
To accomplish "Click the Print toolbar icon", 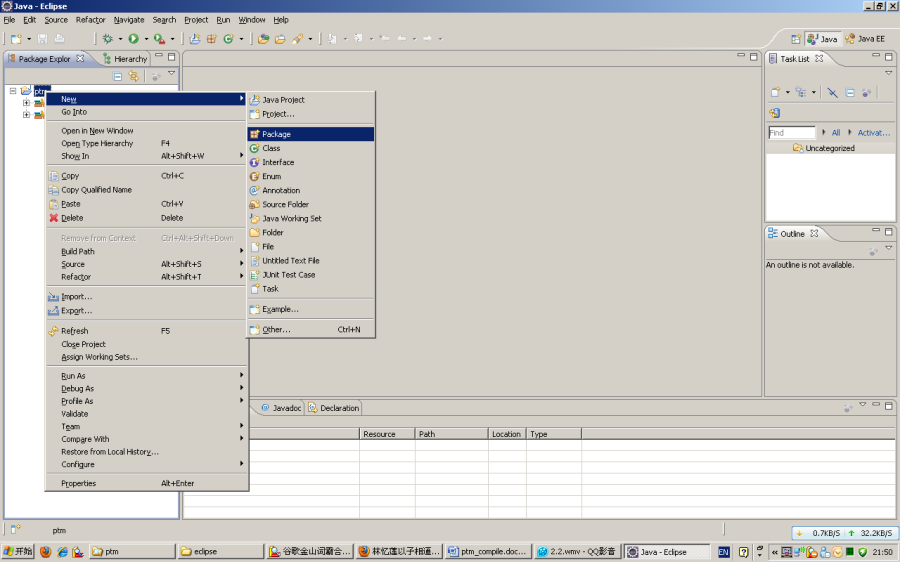I will click(59, 38).
